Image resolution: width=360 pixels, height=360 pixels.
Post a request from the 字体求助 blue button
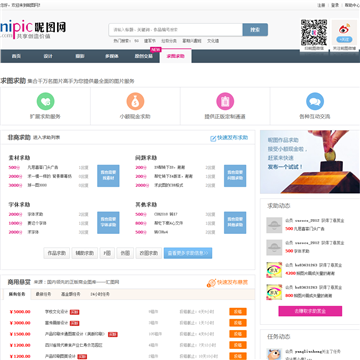coord(108,222)
